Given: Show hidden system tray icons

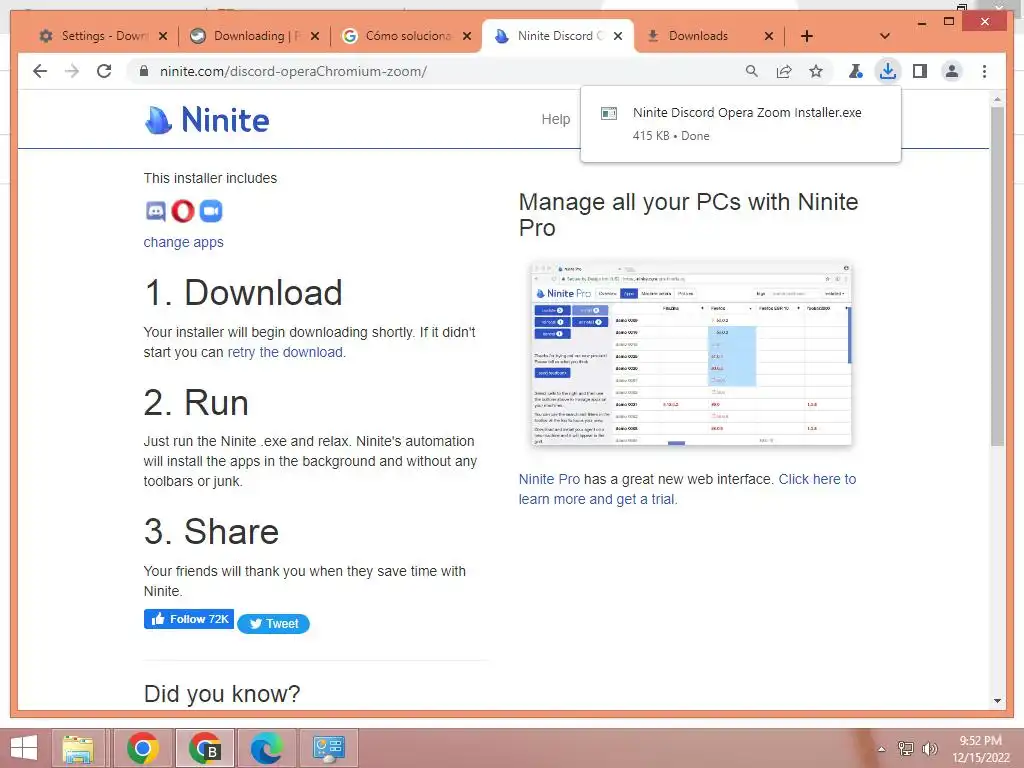Looking at the screenshot, I should 882,749.
